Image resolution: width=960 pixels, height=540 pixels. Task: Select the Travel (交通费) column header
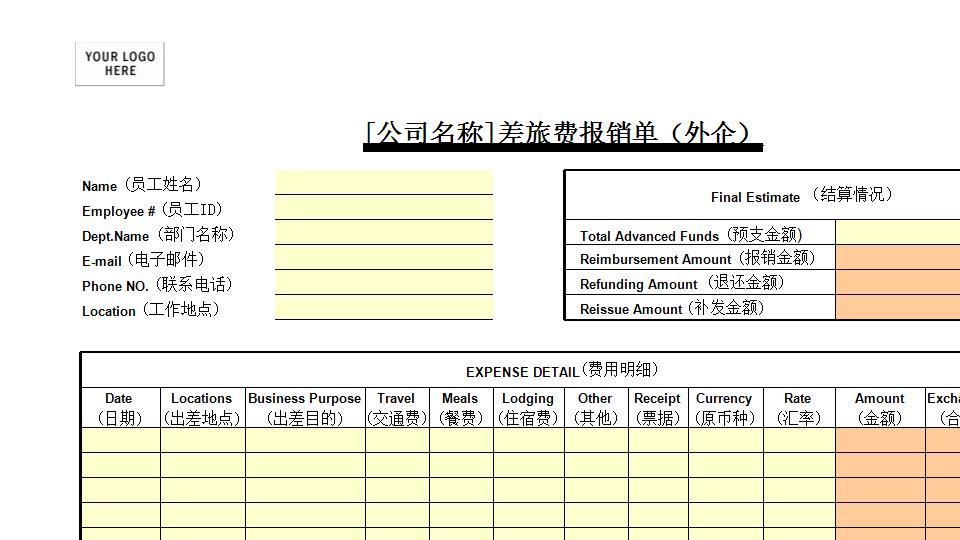pos(397,408)
